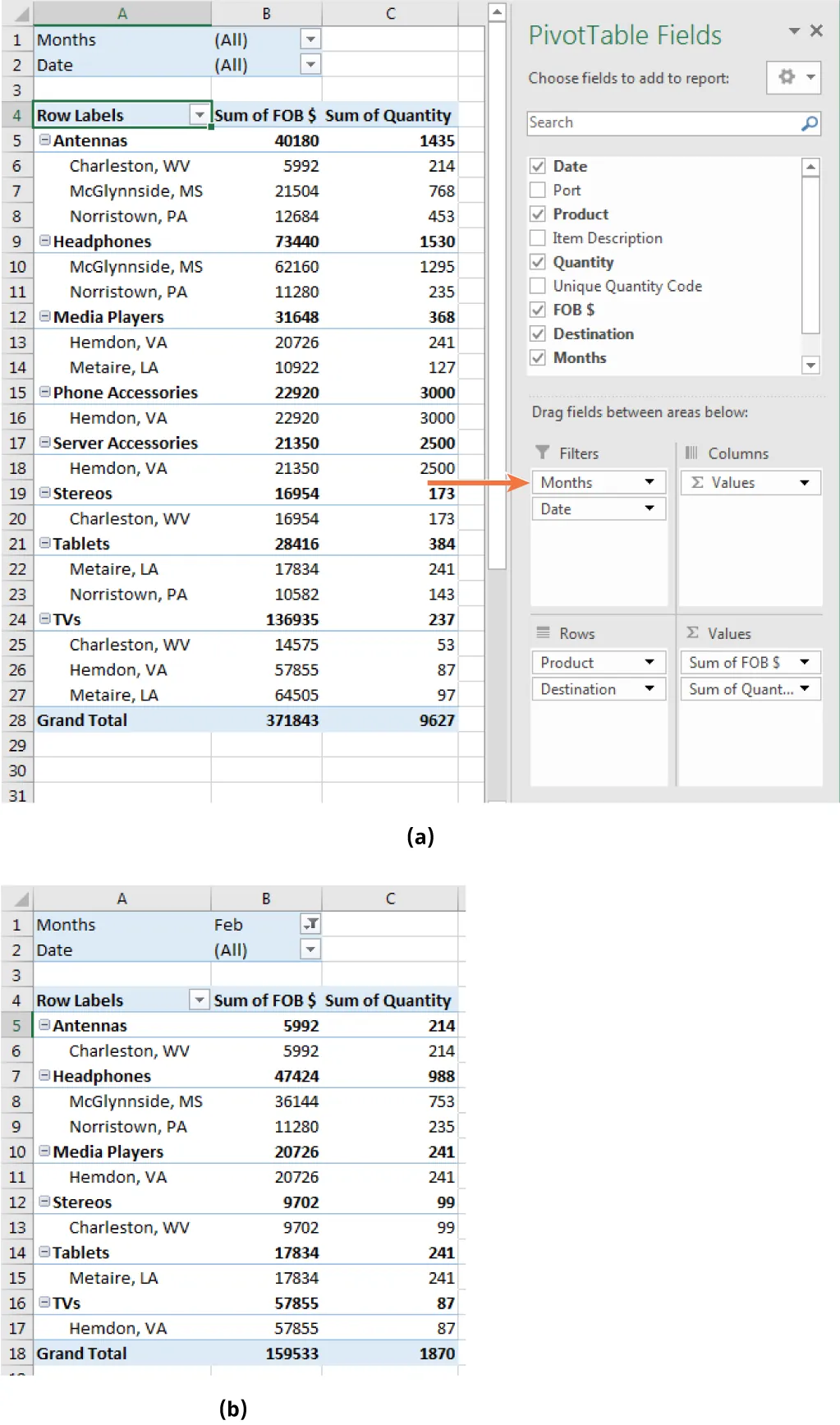Open the Row Labels filter dropdown in the top table
This screenshot has width=840, height=1425.
point(199,115)
